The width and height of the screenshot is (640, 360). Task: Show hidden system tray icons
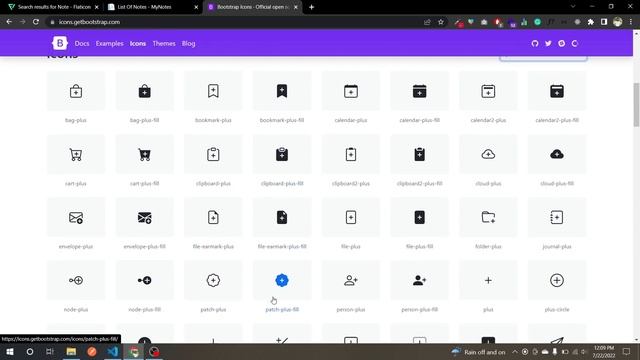(515, 352)
